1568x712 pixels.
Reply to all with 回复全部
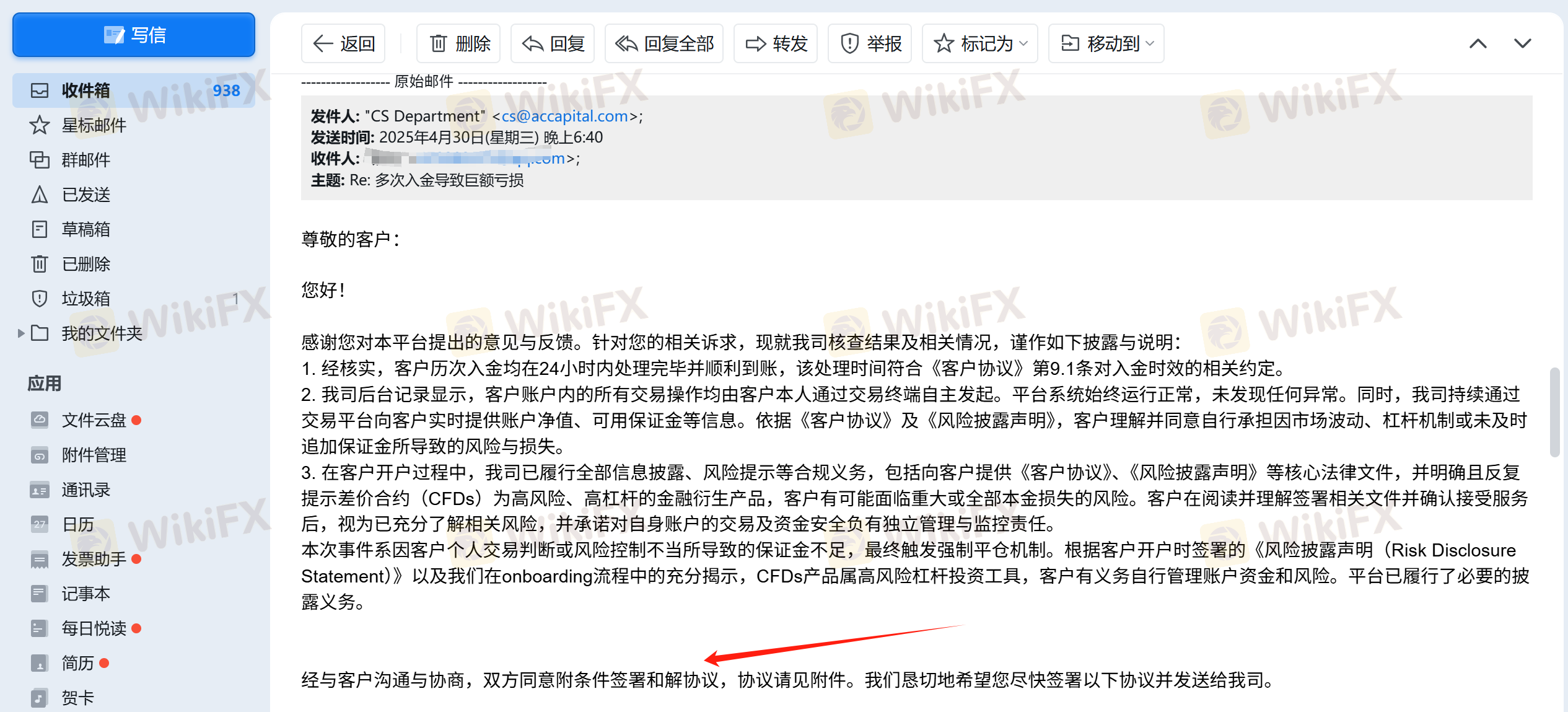(x=664, y=43)
